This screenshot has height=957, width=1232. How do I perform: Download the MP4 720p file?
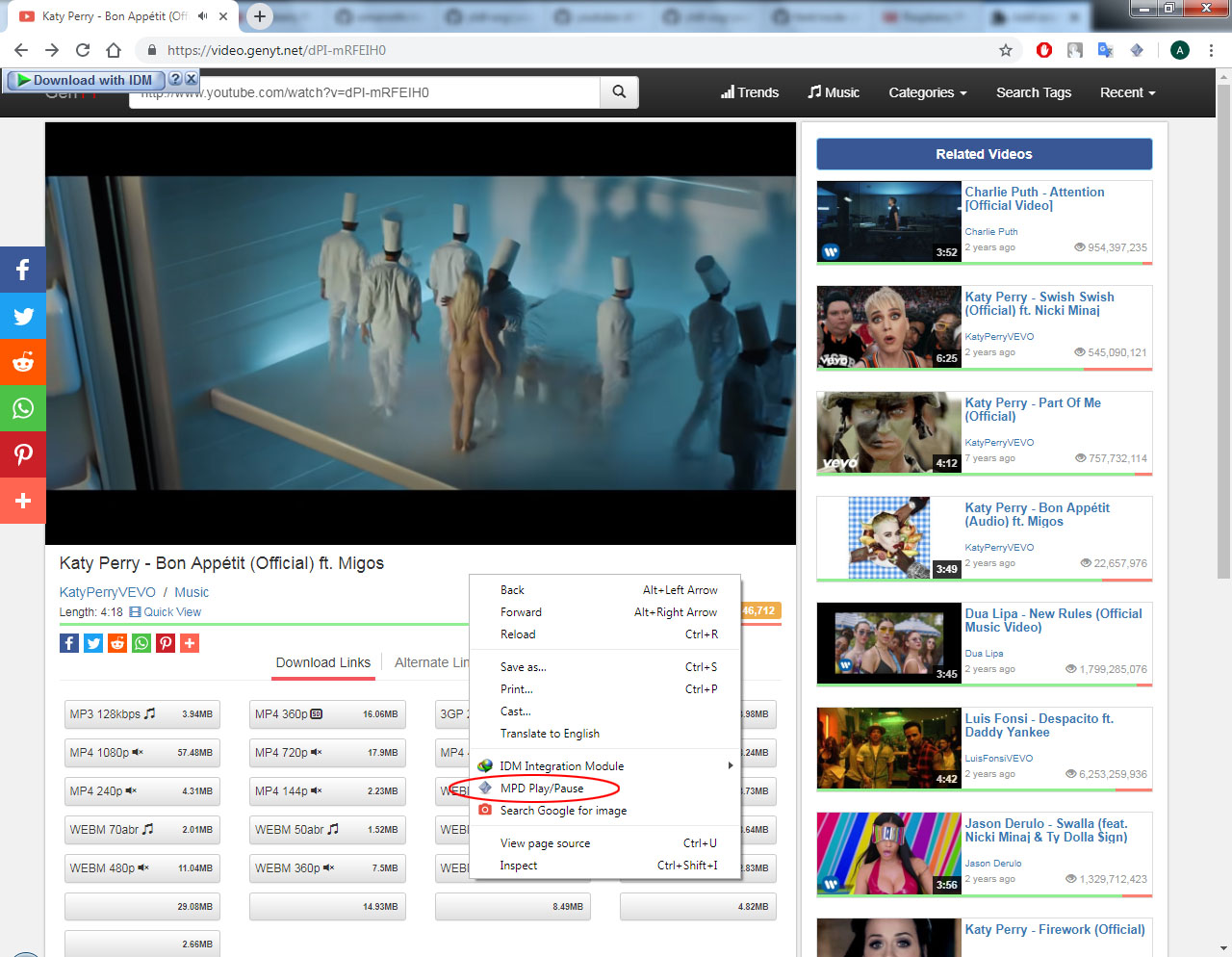327,753
